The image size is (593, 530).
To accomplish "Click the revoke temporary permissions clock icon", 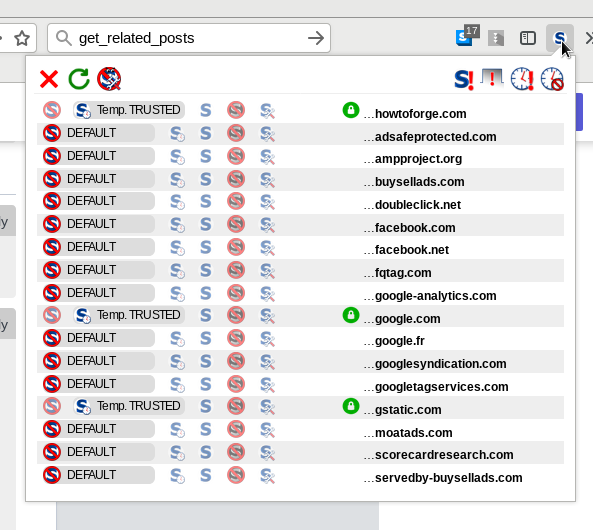I will tap(552, 79).
